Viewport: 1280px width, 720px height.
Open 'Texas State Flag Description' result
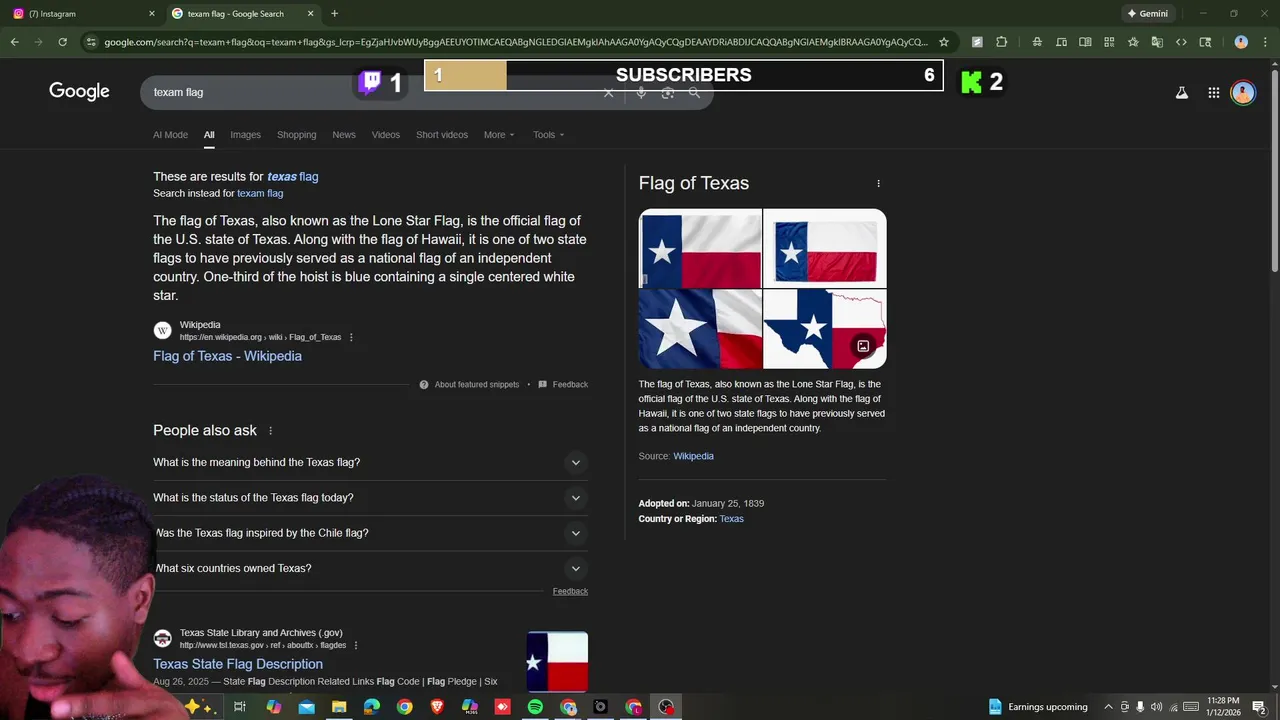click(x=238, y=664)
